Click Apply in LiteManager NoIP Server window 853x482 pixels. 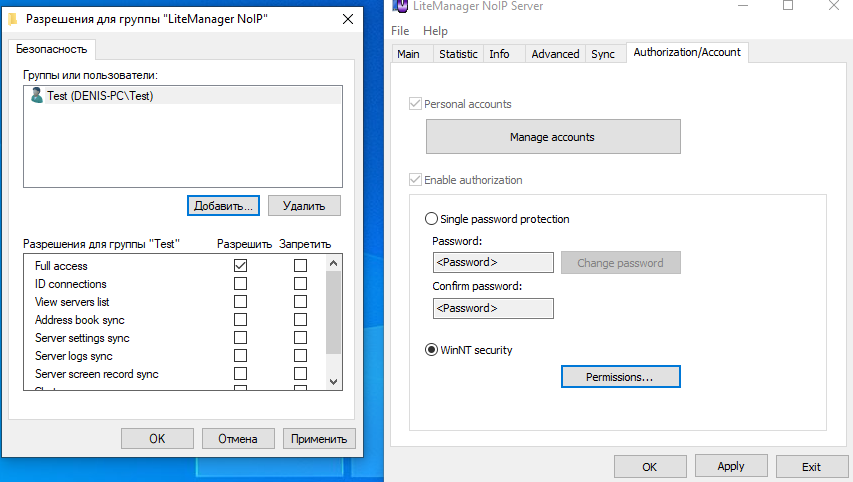tap(731, 466)
